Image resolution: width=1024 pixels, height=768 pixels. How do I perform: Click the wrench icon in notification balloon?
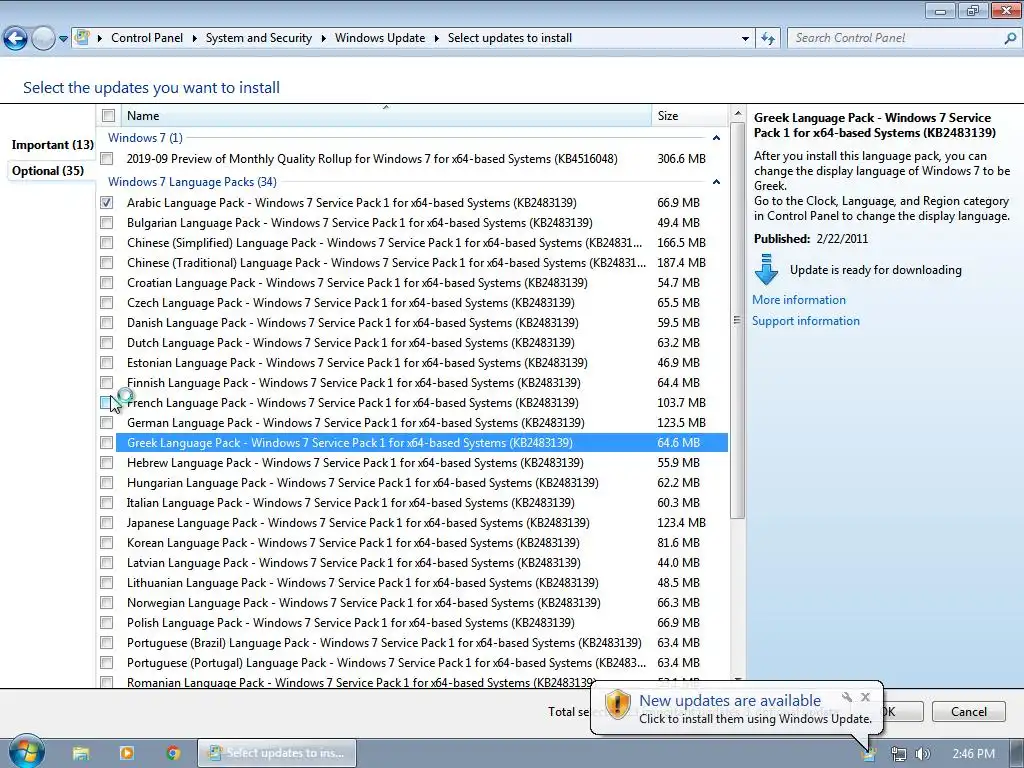tap(846, 697)
